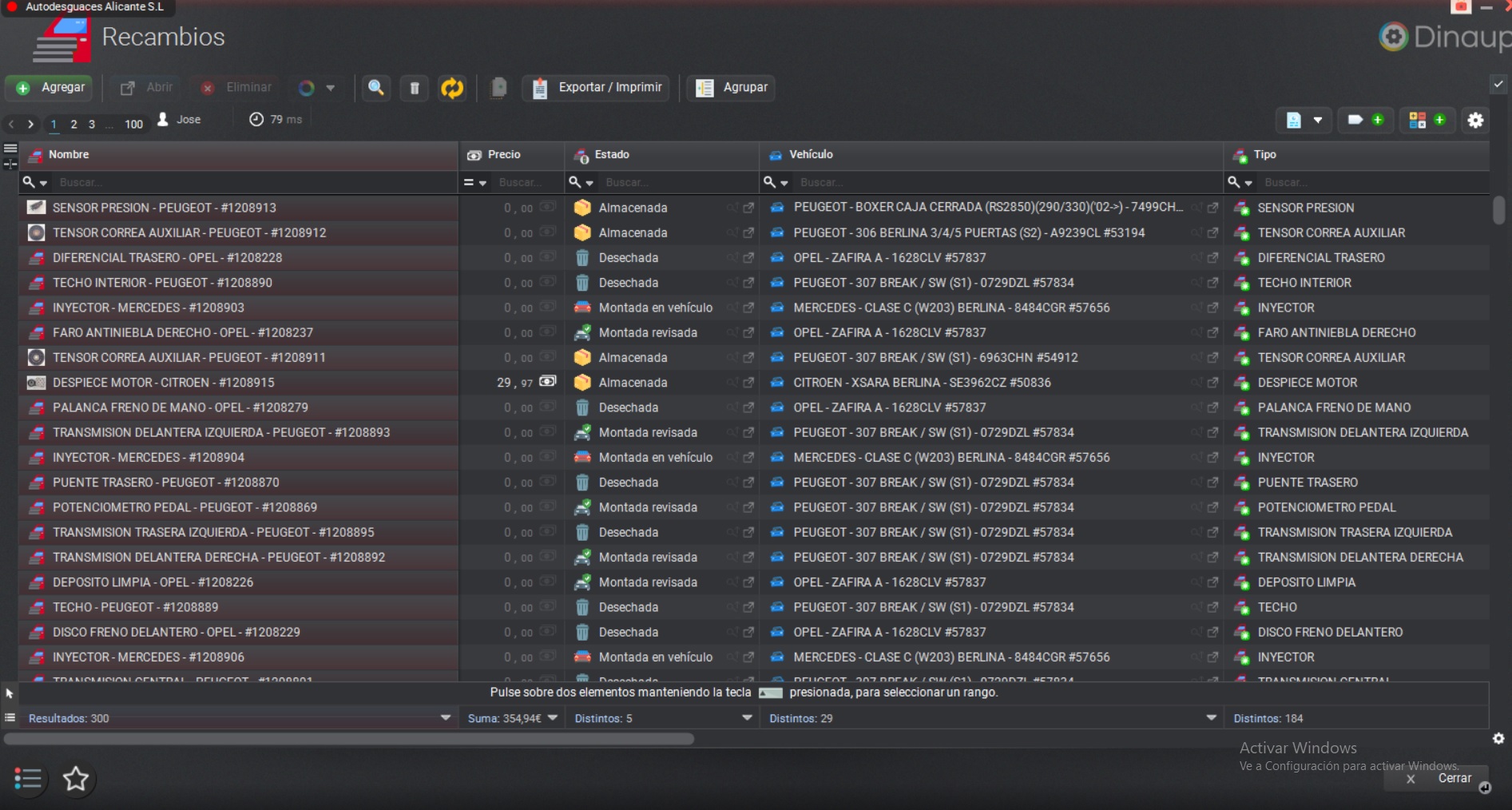This screenshot has width=1512, height=810.
Task: Click the star favorites icon
Action: (76, 778)
